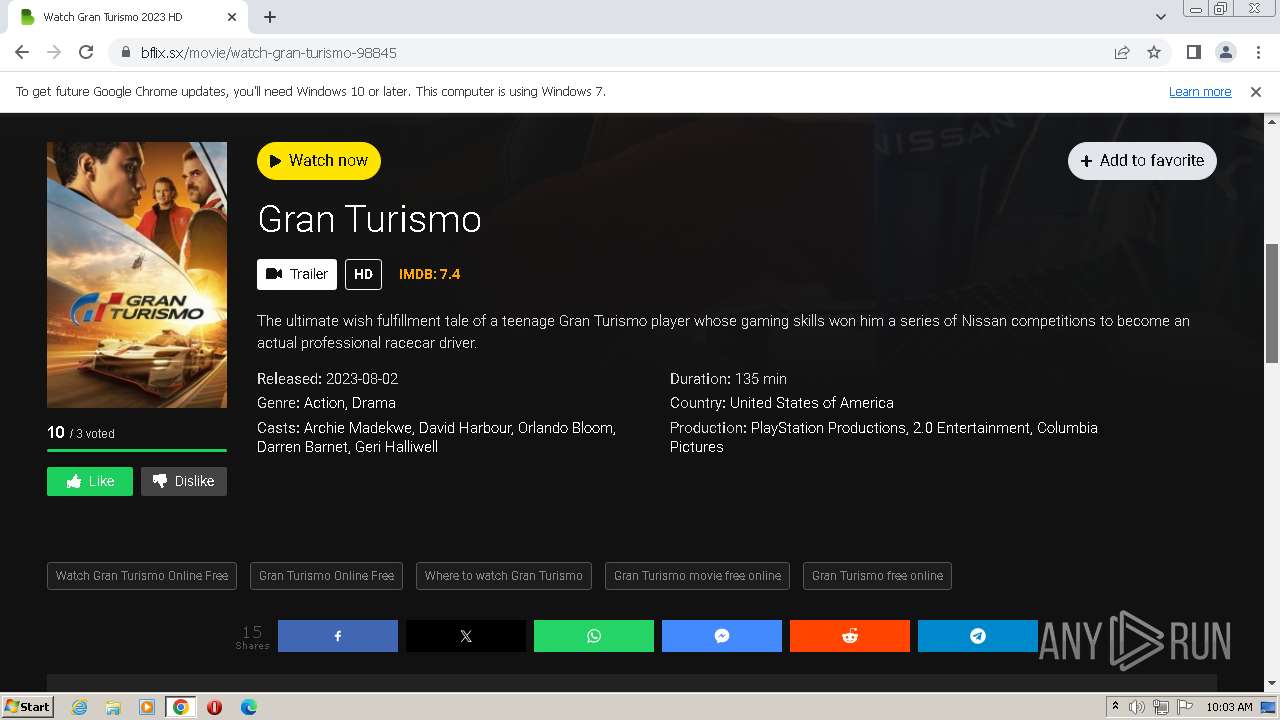Click the HD quality badge
This screenshot has width=1280, height=720.
click(363, 274)
